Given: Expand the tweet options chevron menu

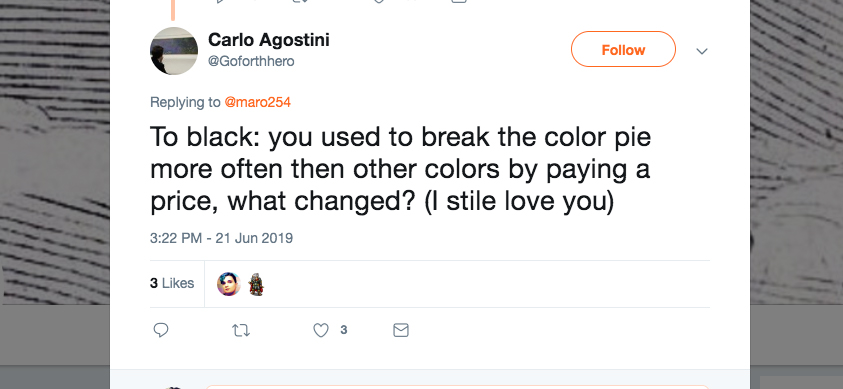Looking at the screenshot, I should click(702, 51).
